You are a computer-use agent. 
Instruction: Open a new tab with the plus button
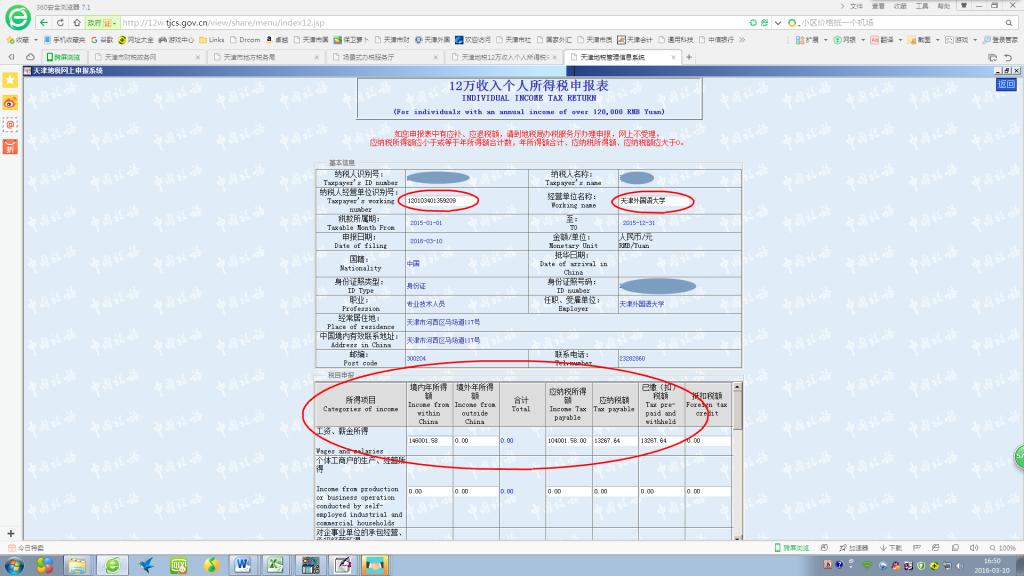688,57
